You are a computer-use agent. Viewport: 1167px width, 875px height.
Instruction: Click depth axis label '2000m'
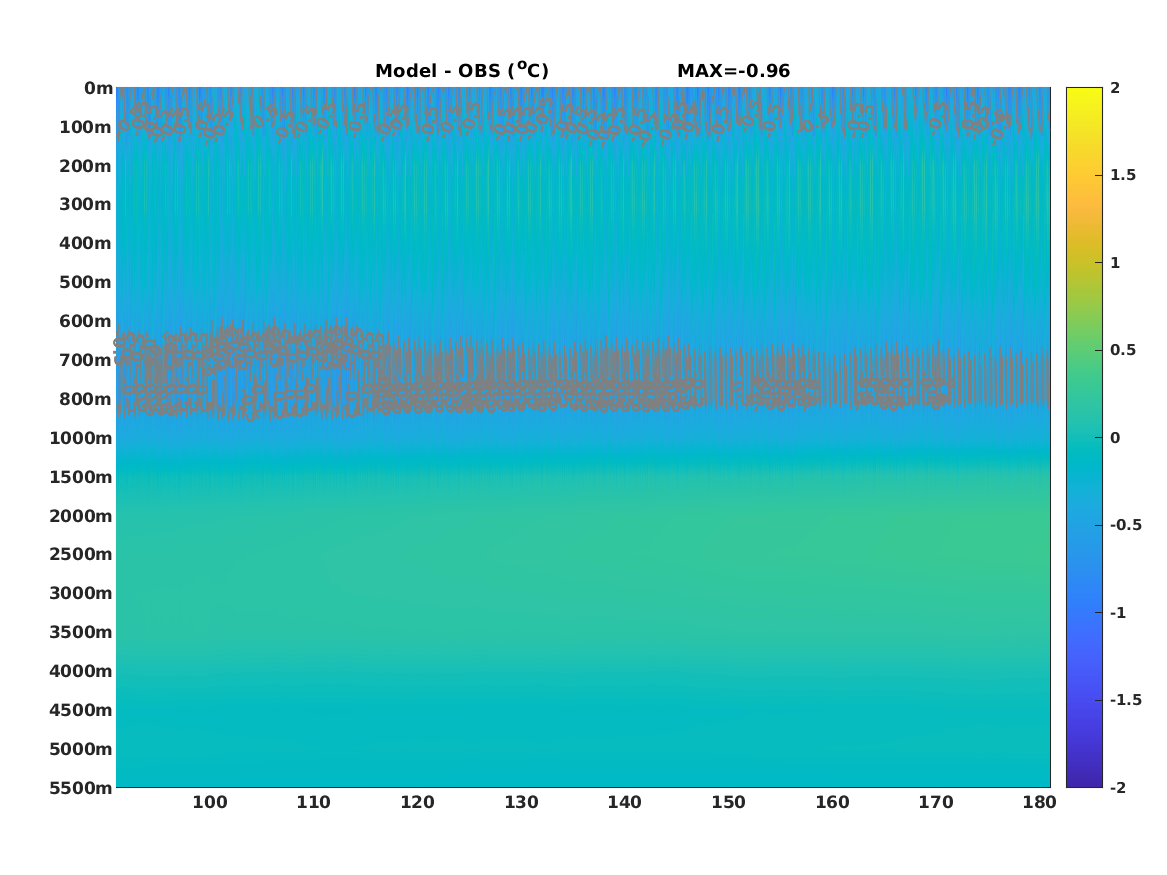point(81,516)
